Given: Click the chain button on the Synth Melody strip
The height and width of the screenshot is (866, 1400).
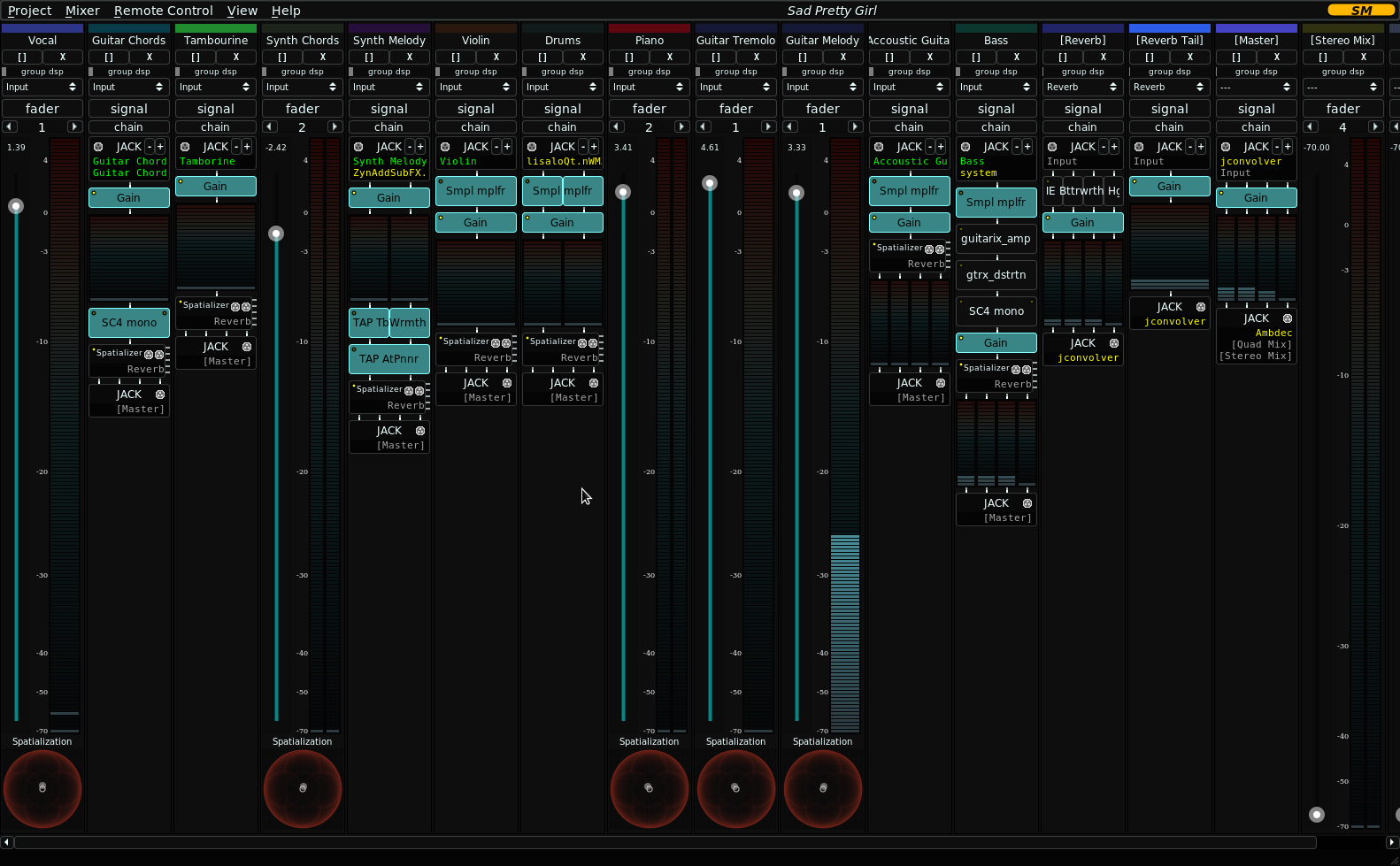Looking at the screenshot, I should (x=389, y=127).
